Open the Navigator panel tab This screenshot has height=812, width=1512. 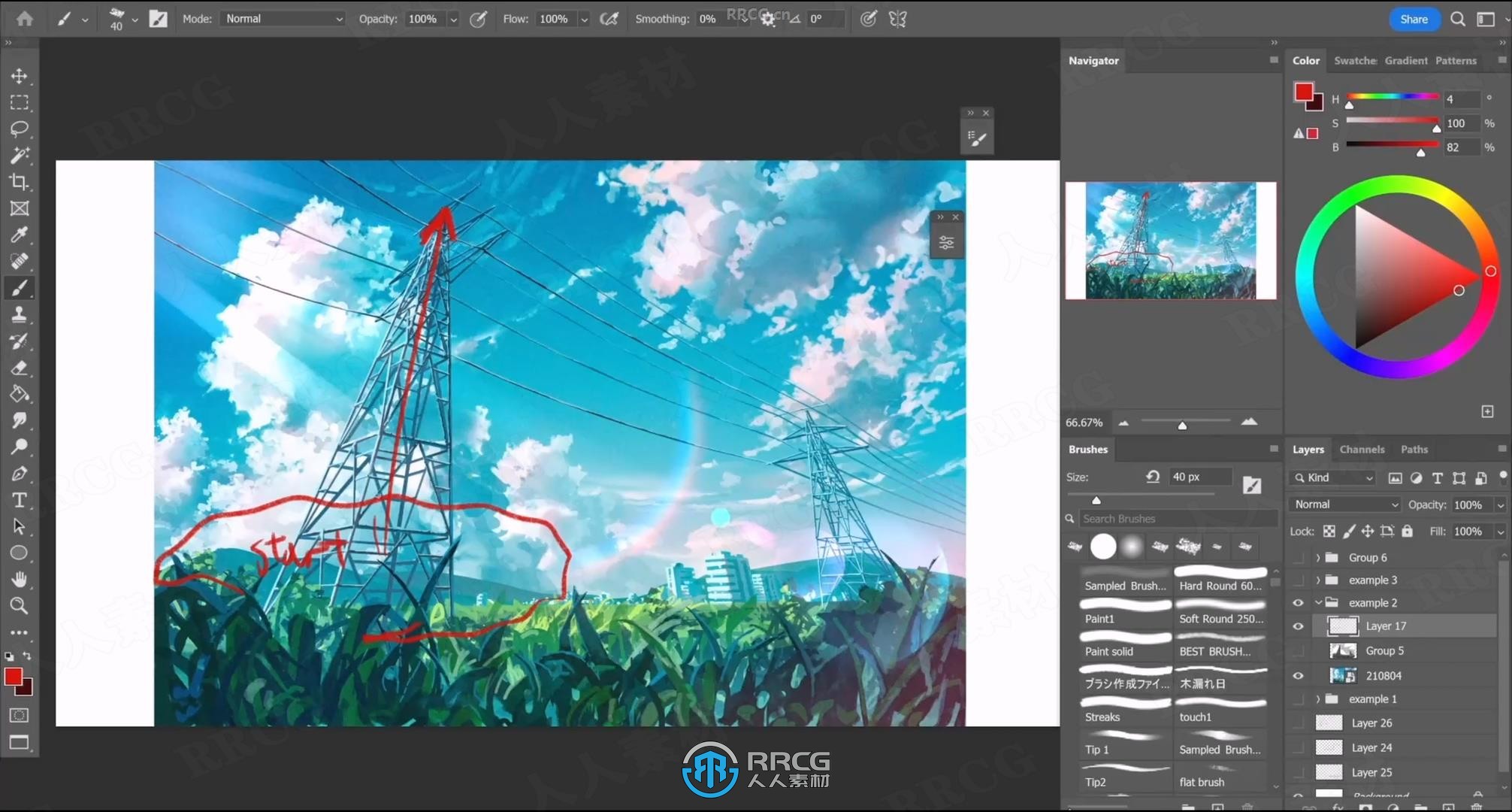(x=1093, y=61)
